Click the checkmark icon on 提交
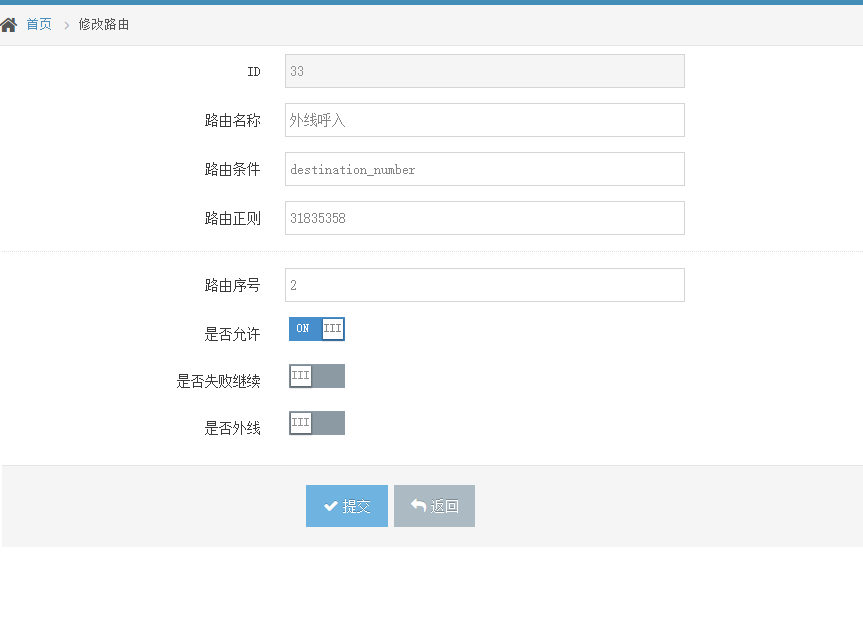 tap(330, 507)
